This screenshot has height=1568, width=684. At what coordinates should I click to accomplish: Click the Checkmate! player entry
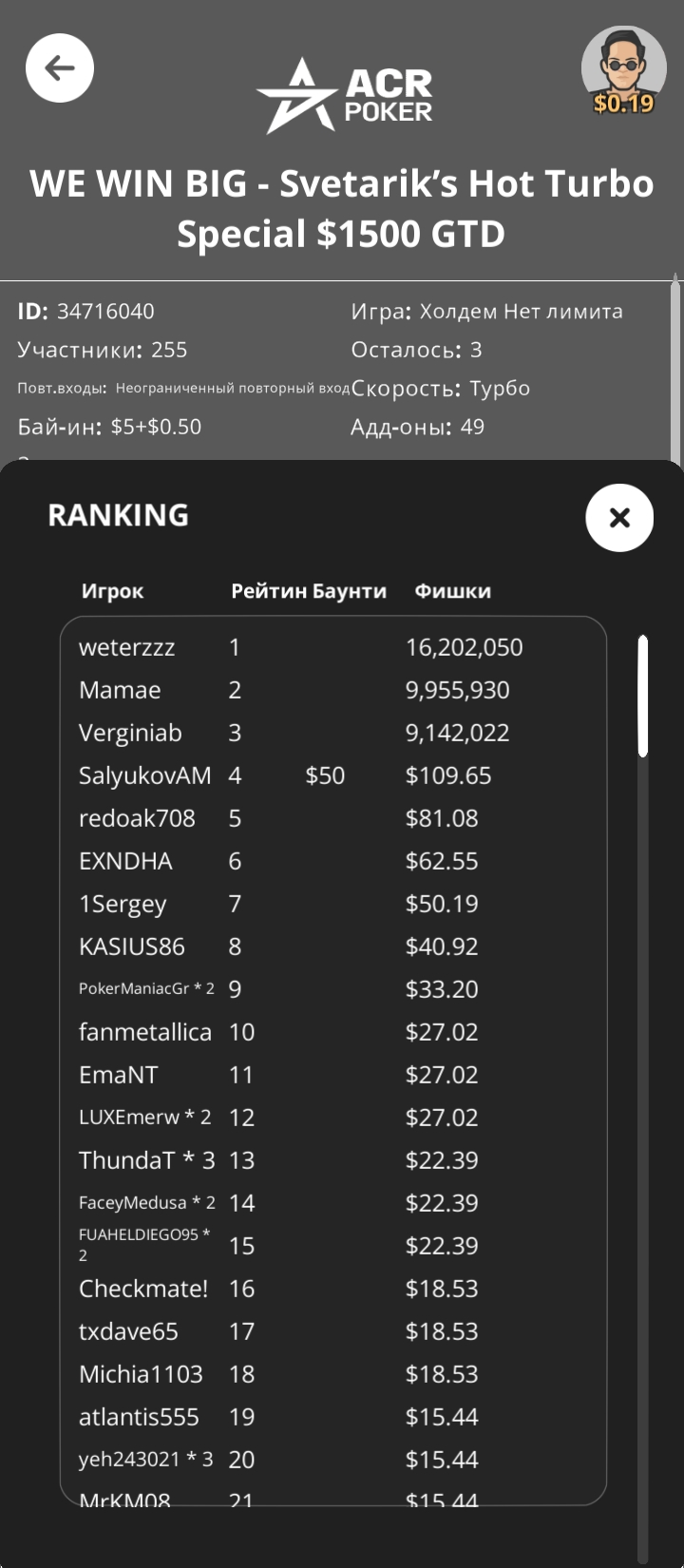click(143, 1290)
